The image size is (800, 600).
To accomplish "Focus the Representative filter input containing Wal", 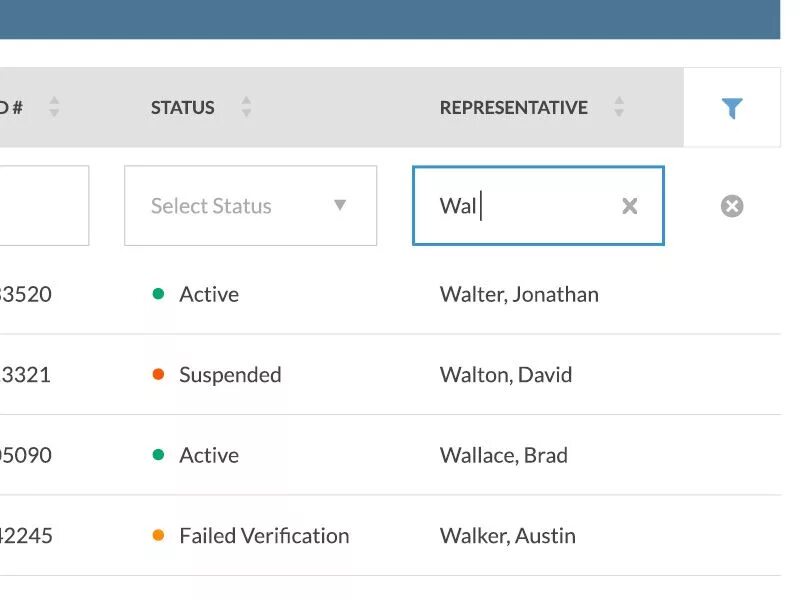I will (x=538, y=206).
